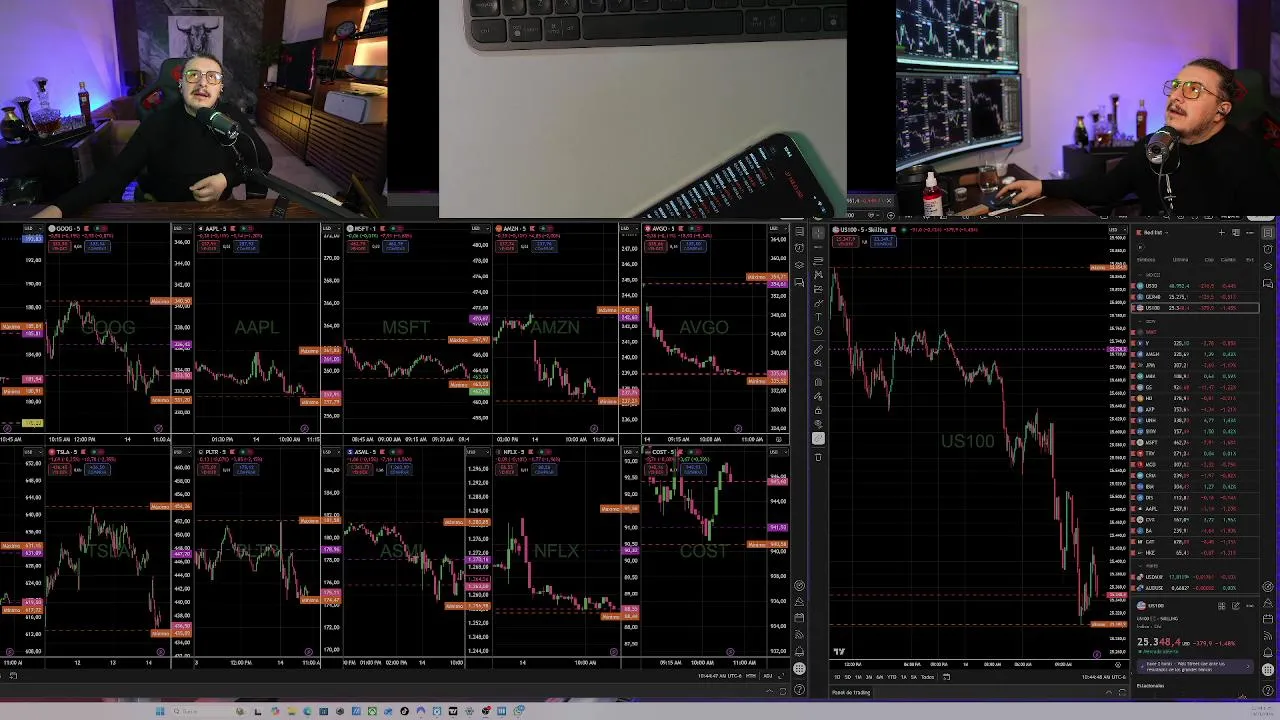Click the GOOG chart symbol title
The image size is (1280, 720).
click(x=70, y=229)
